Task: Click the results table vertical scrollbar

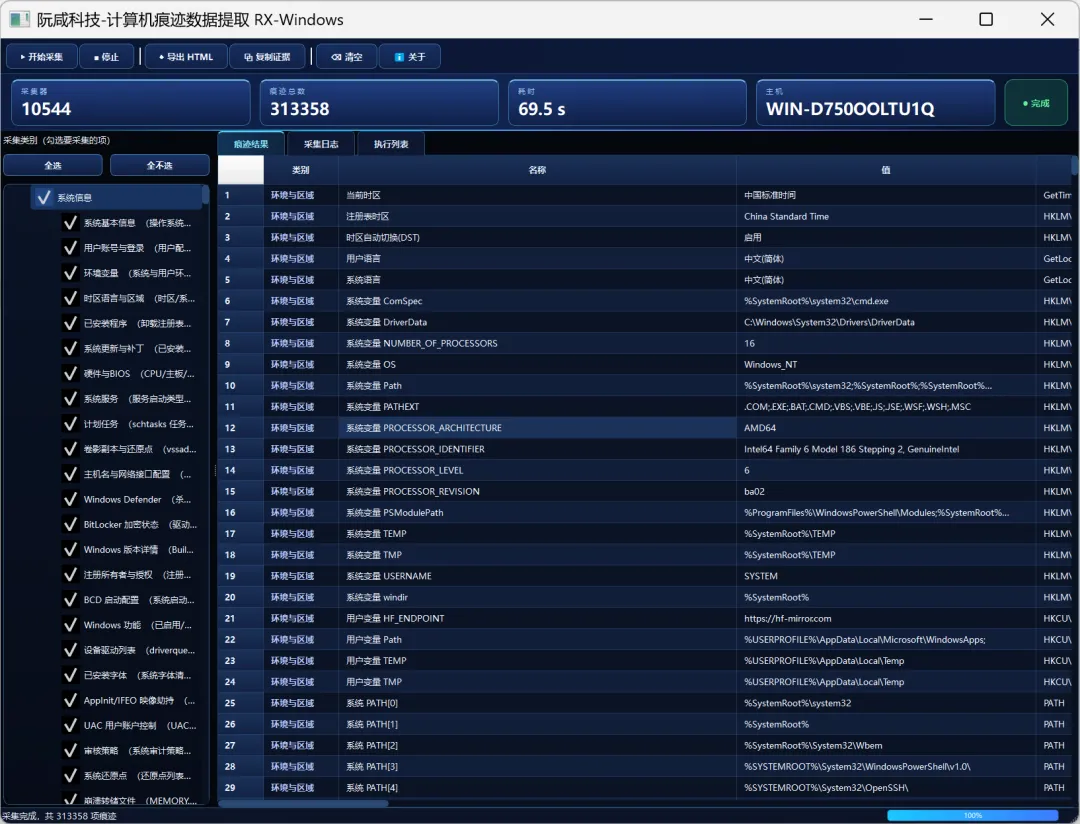Action: [x=1074, y=166]
